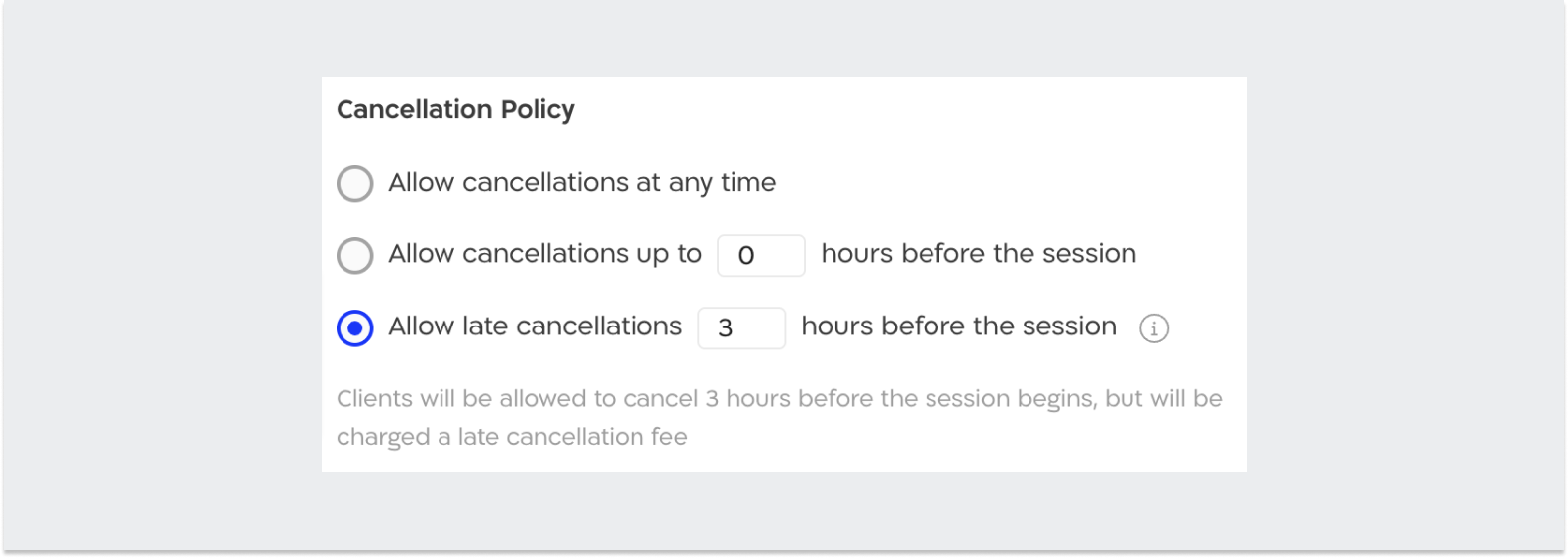Click the word "Policy" in the section title
Viewport: 1568px width, 558px height.
coord(538,109)
